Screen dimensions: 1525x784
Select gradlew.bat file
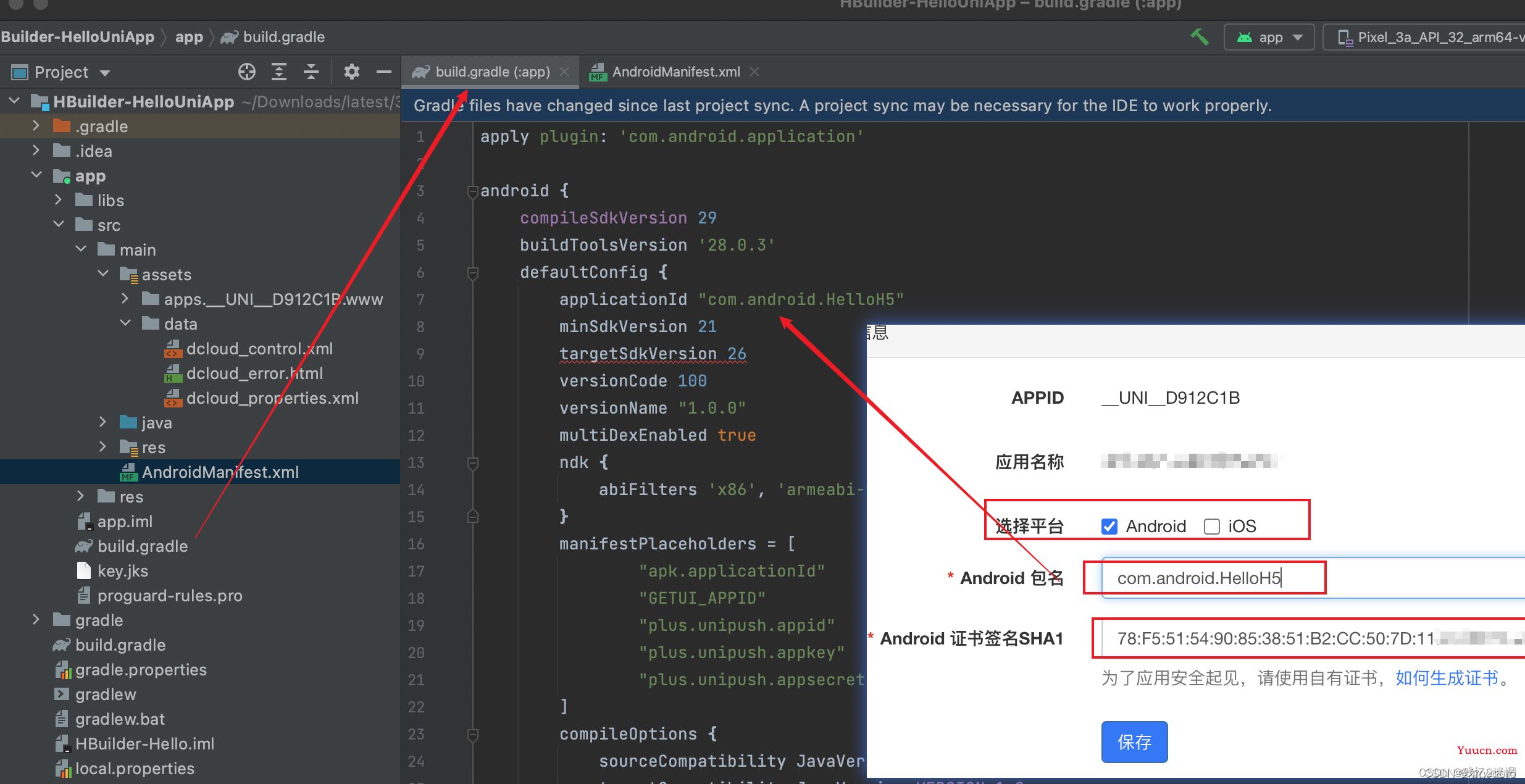(110, 719)
